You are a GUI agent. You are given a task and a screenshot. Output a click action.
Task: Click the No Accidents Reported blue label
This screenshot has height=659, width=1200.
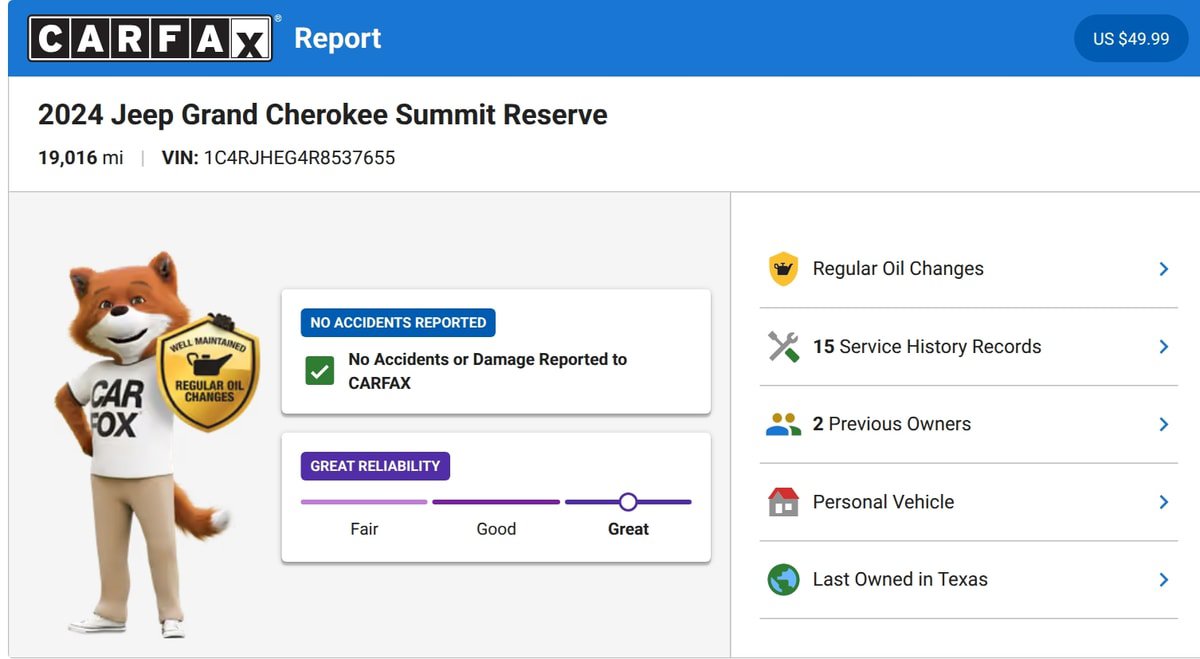point(398,322)
